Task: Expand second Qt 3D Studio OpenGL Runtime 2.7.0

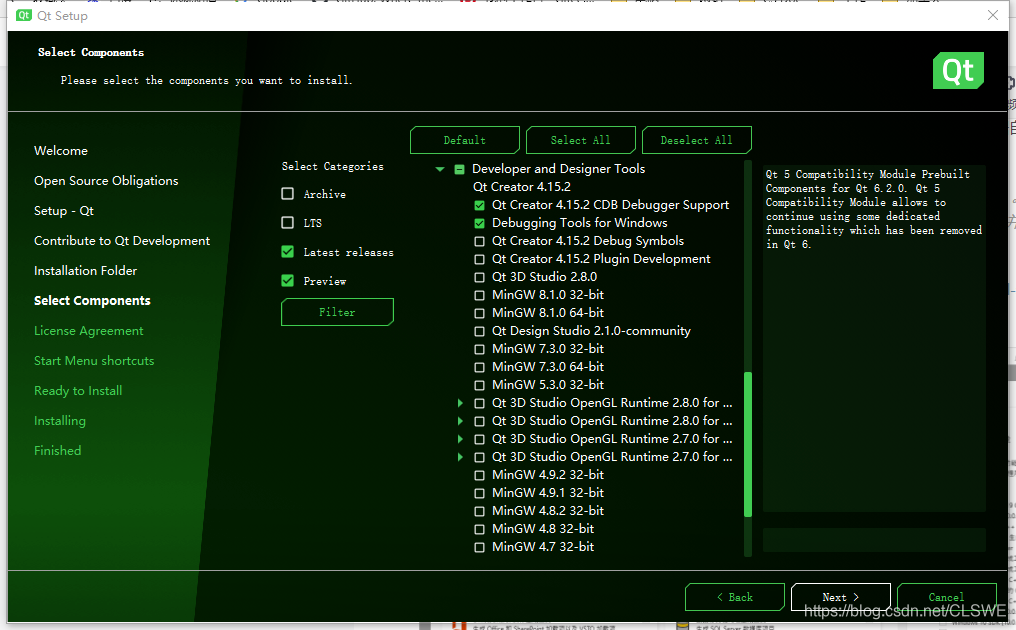Action: [x=460, y=457]
